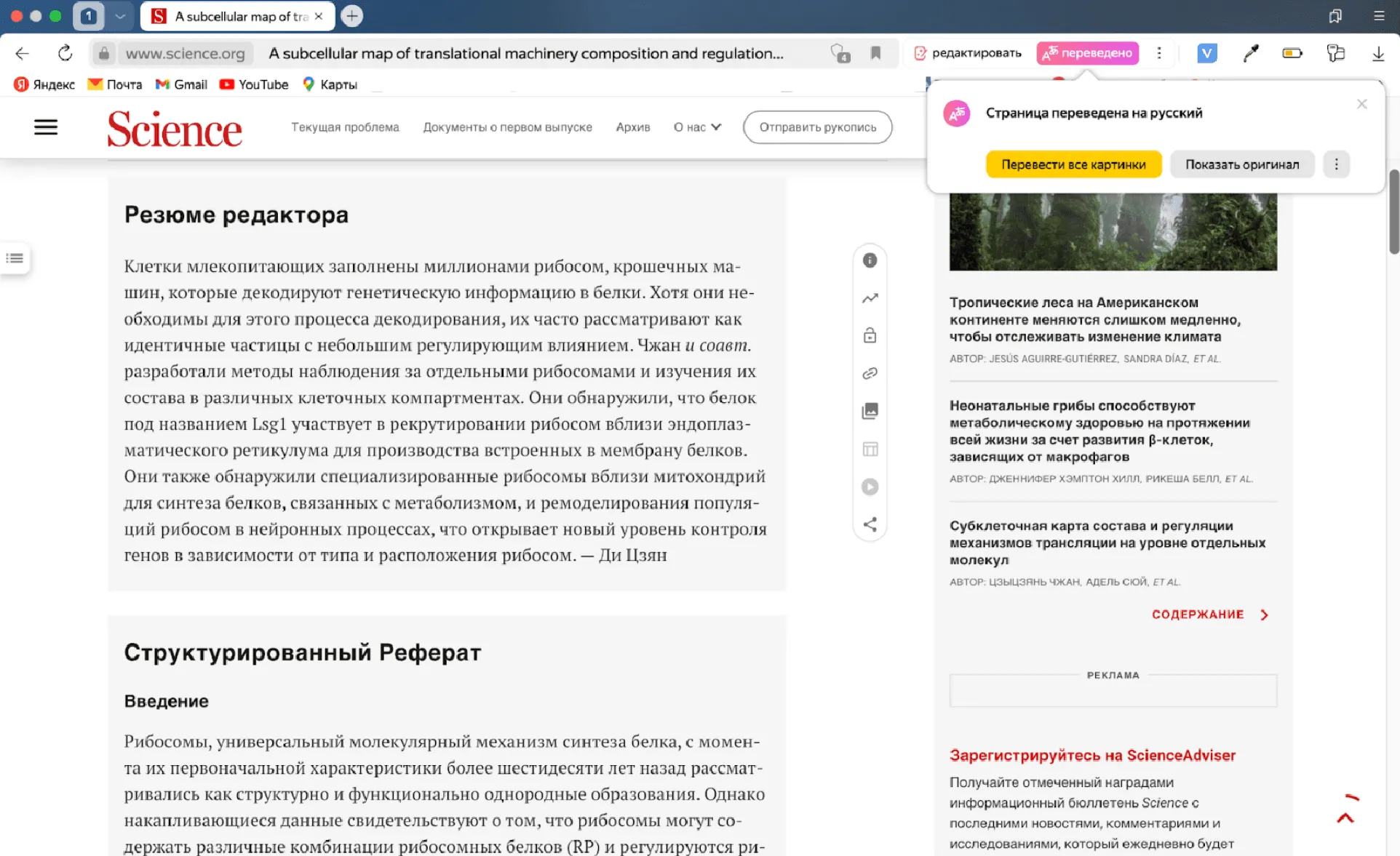Open the Карты bookmark
This screenshot has width=1400, height=856.
330,84
